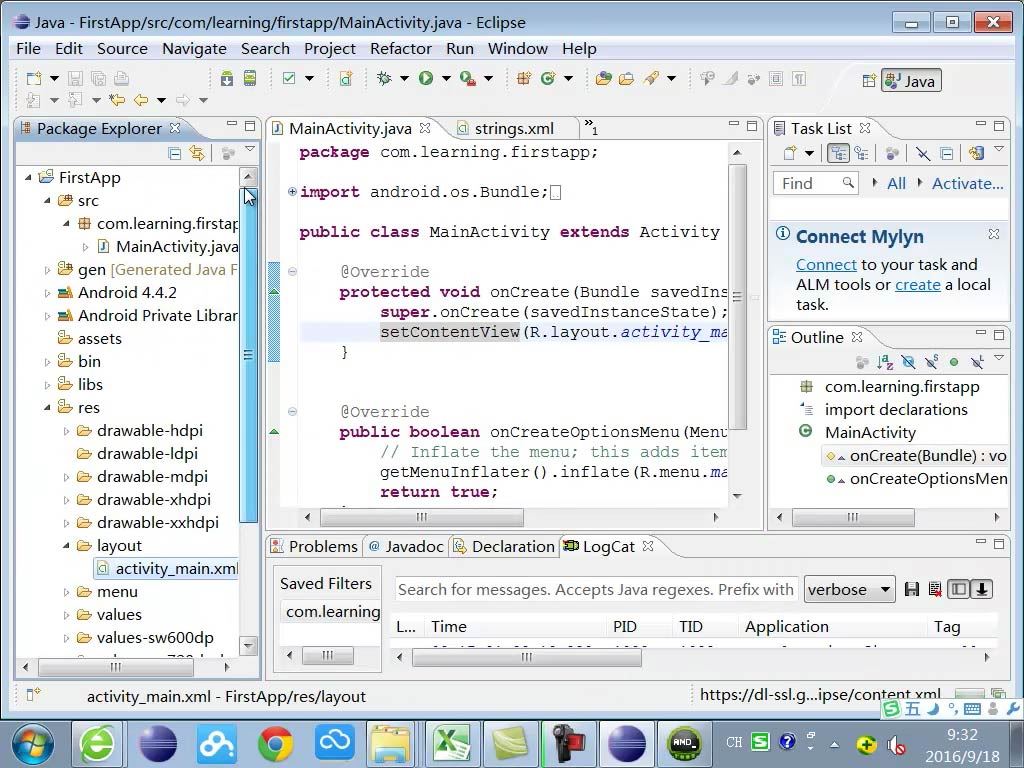Screen dimensions: 1024x768
Task: Click the Connect link in Mylyn panel
Action: pos(826,264)
